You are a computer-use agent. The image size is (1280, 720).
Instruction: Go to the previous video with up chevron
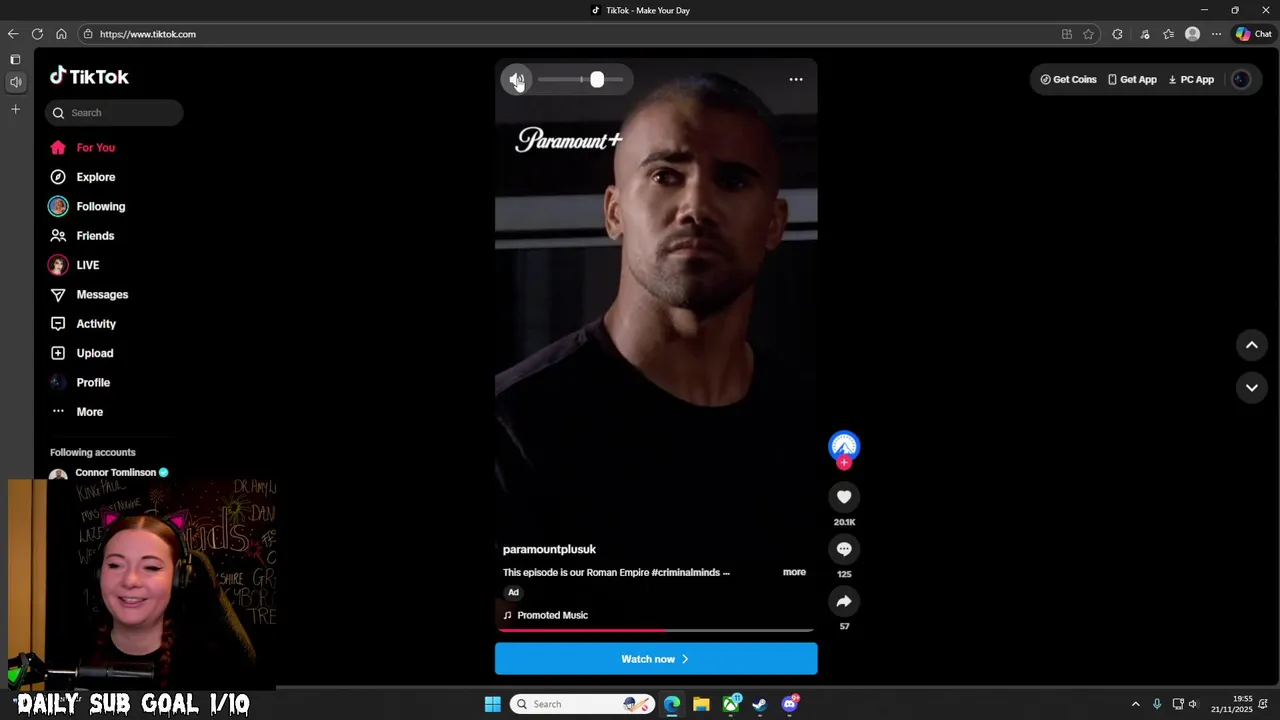pyautogui.click(x=1251, y=345)
